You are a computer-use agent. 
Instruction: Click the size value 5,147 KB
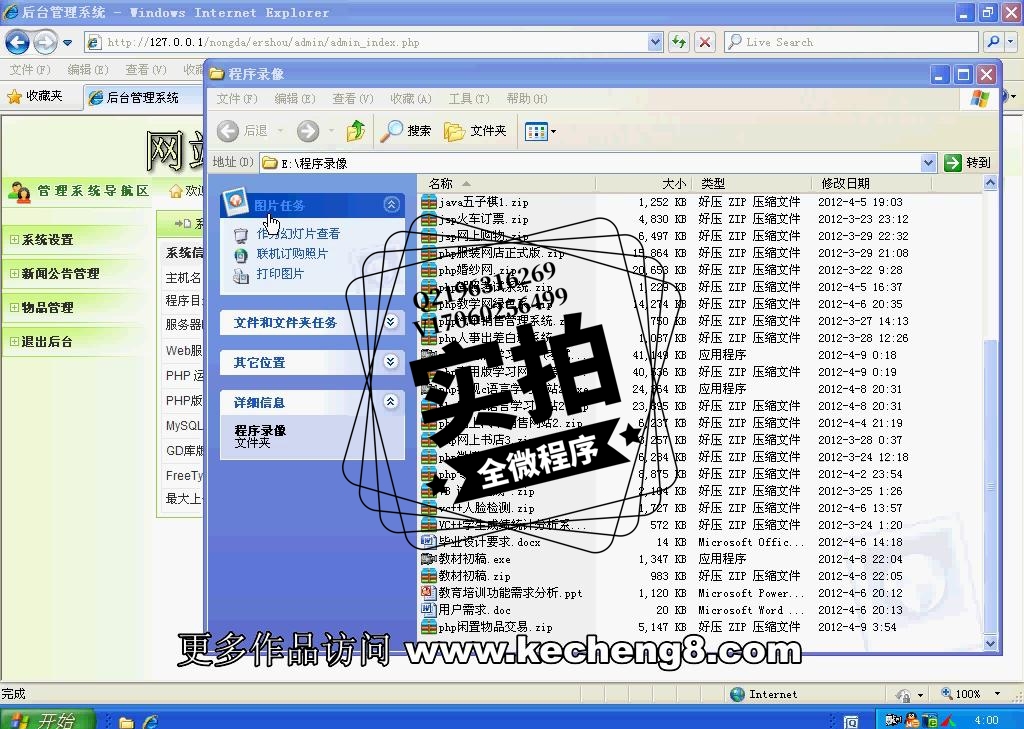tap(662, 627)
